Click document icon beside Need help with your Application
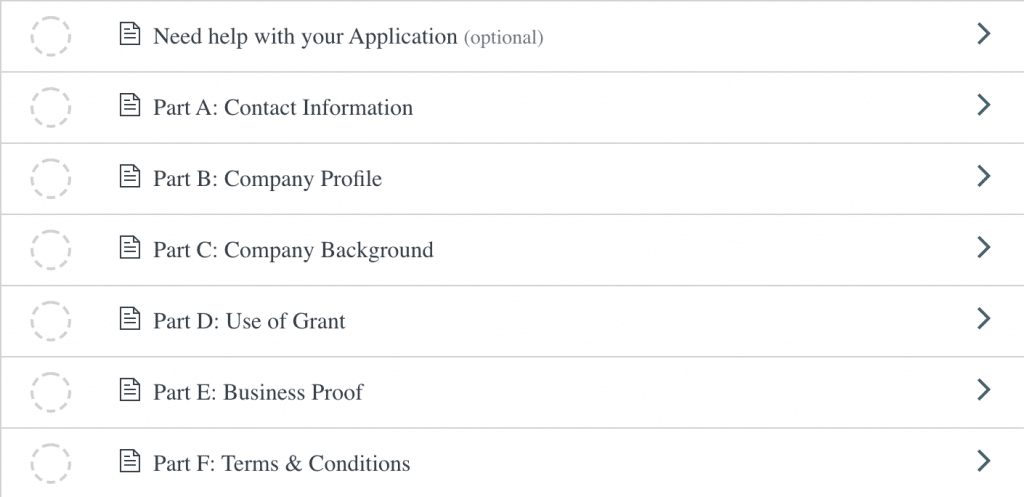1024x497 pixels. point(130,33)
